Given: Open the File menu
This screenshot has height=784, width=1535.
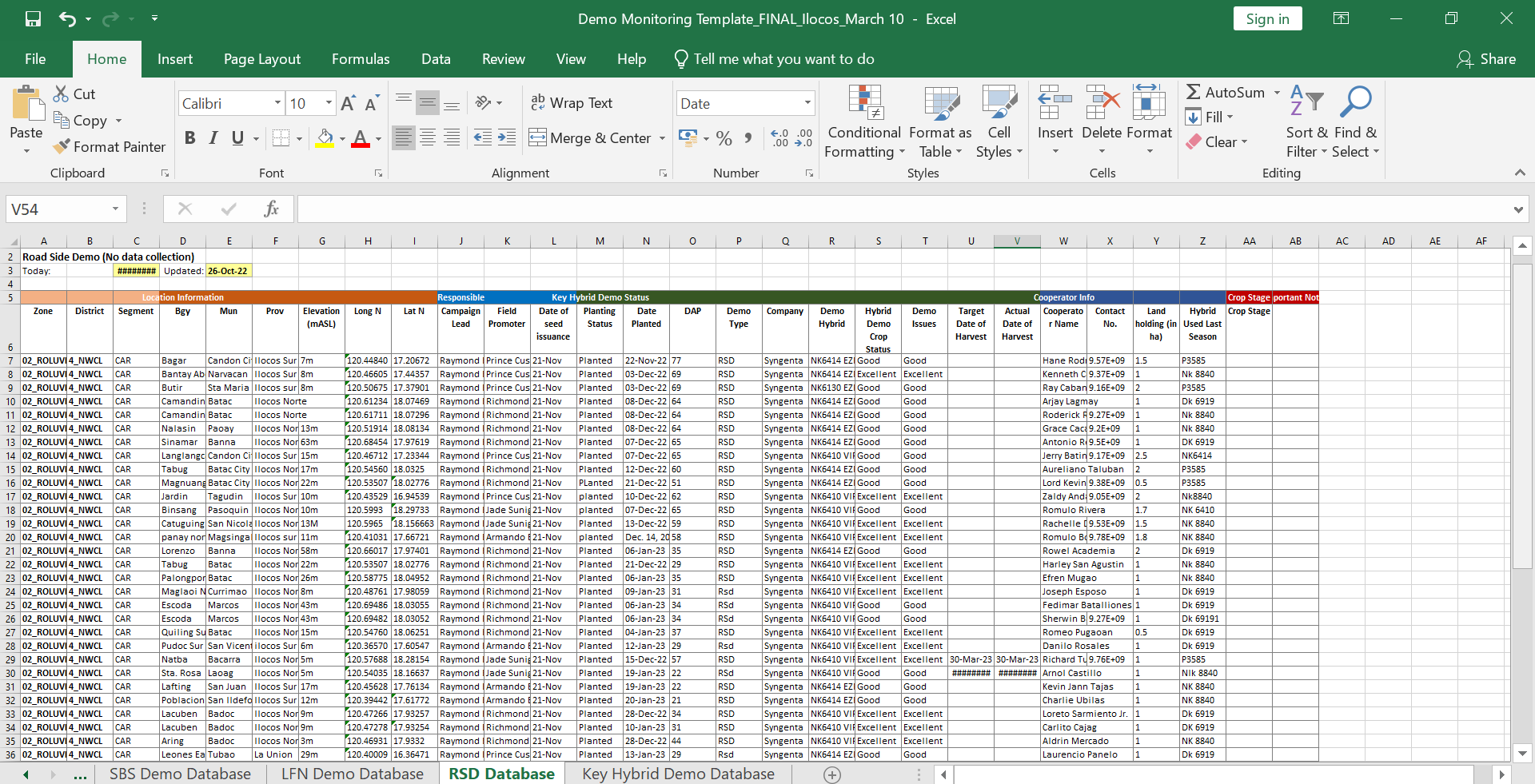Looking at the screenshot, I should coord(35,59).
